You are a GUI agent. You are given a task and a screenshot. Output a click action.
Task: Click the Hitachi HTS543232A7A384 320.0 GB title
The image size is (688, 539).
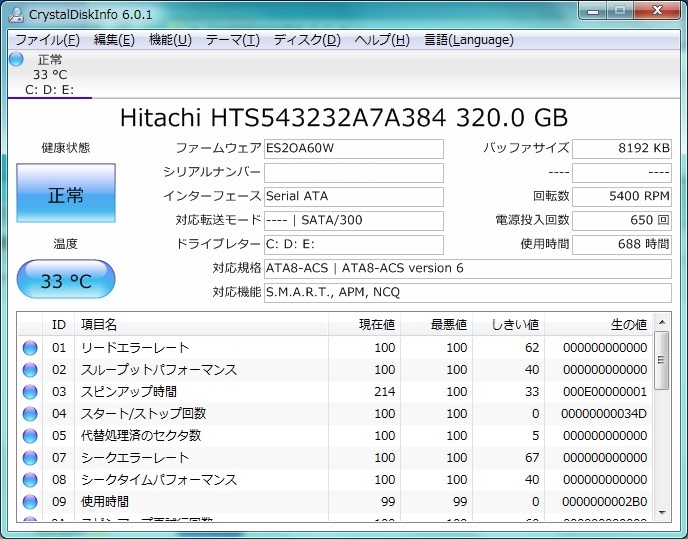click(344, 118)
